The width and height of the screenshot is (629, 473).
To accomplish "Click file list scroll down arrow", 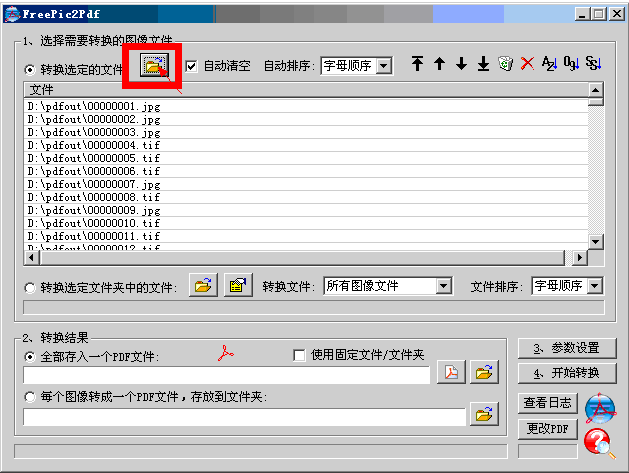I will point(595,242).
